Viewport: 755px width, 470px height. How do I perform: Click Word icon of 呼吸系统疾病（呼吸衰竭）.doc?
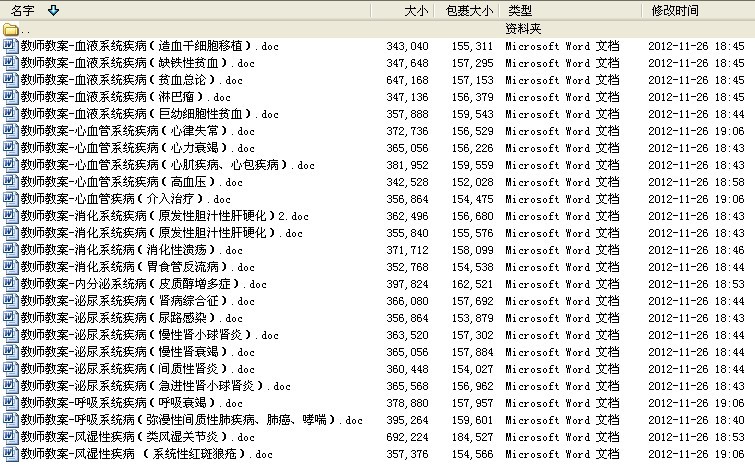click(11, 402)
